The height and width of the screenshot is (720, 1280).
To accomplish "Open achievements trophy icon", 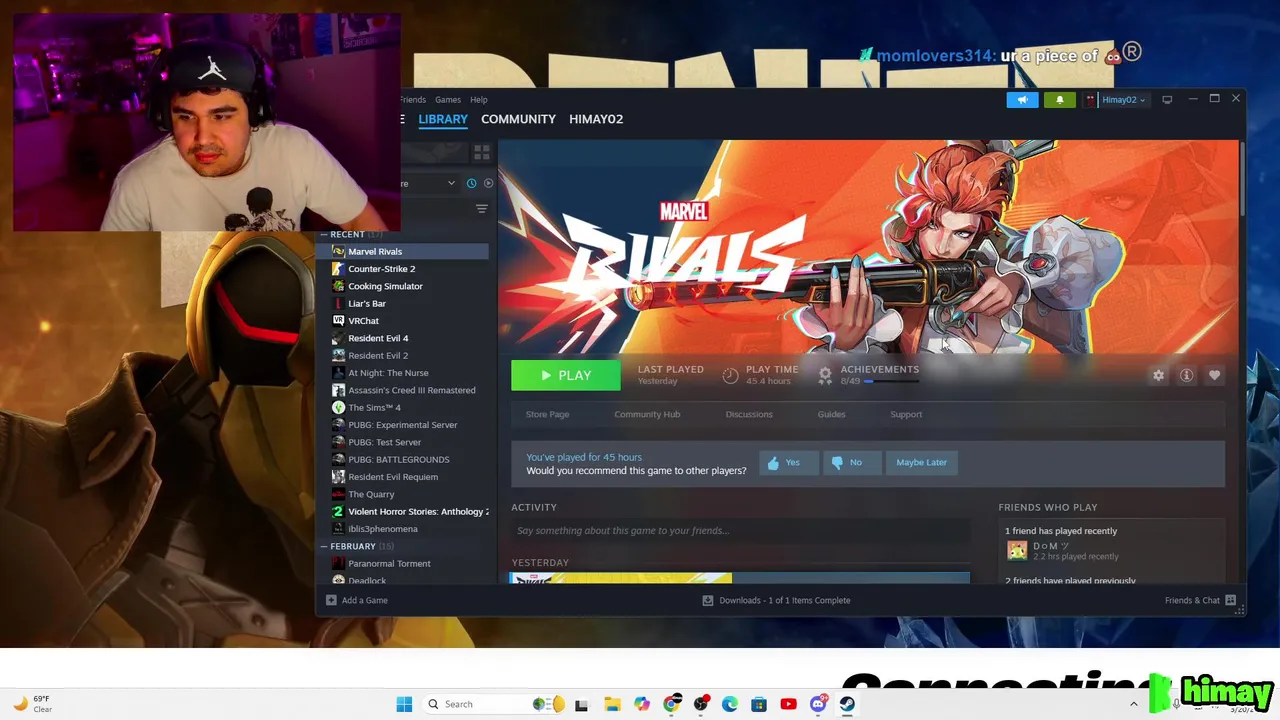I will pyautogui.click(x=825, y=375).
